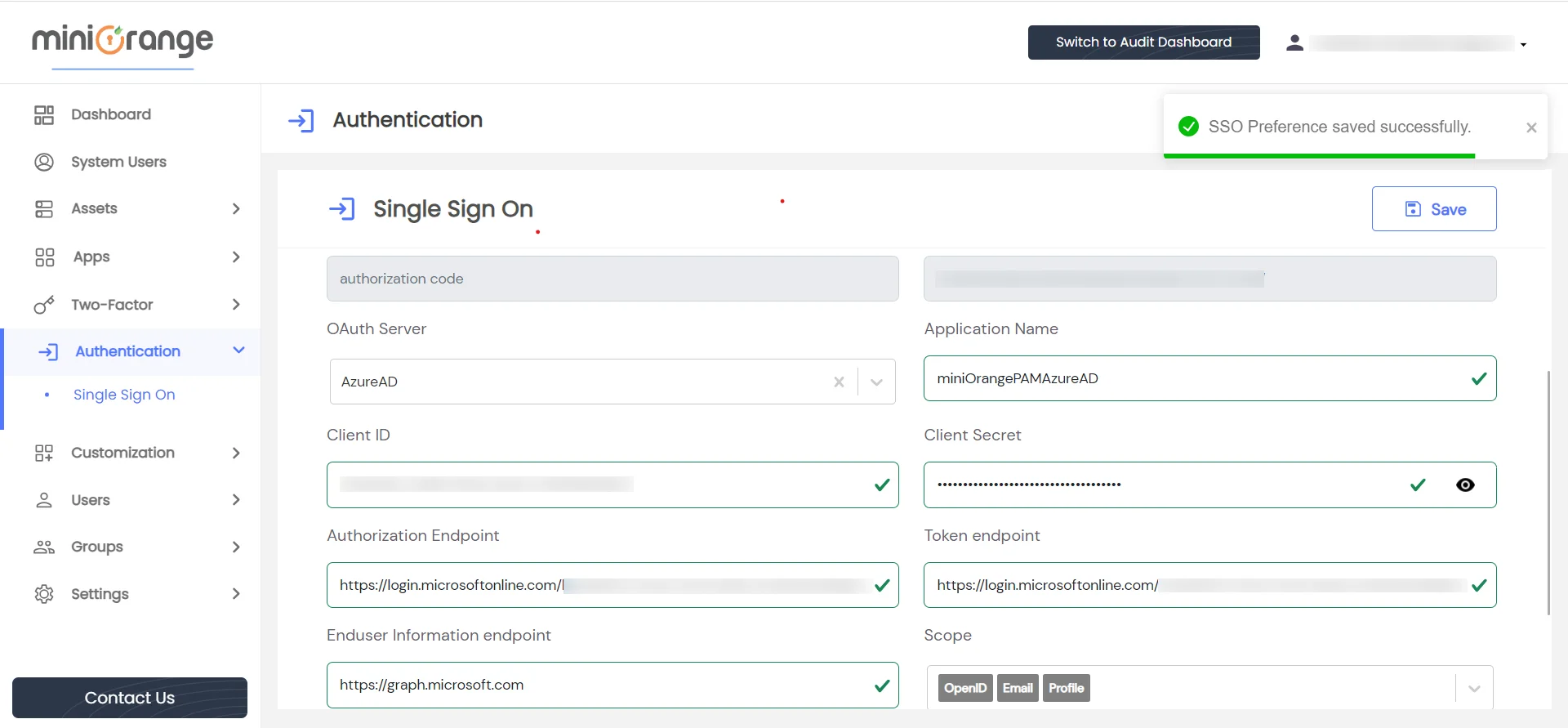Click the green success check icon in notification
1568x728 pixels.
tap(1189, 127)
